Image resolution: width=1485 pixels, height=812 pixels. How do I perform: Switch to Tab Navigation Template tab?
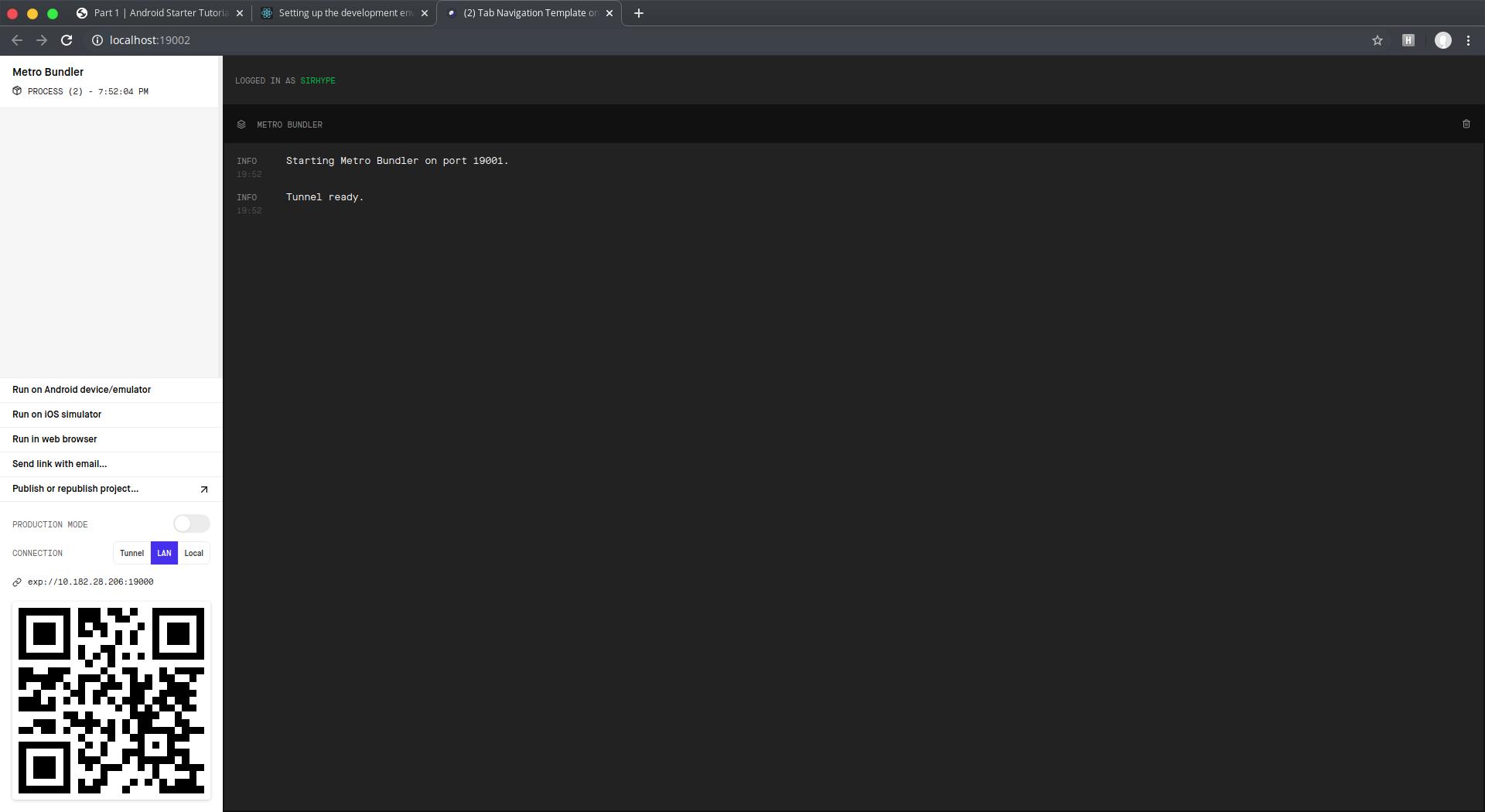point(529,13)
